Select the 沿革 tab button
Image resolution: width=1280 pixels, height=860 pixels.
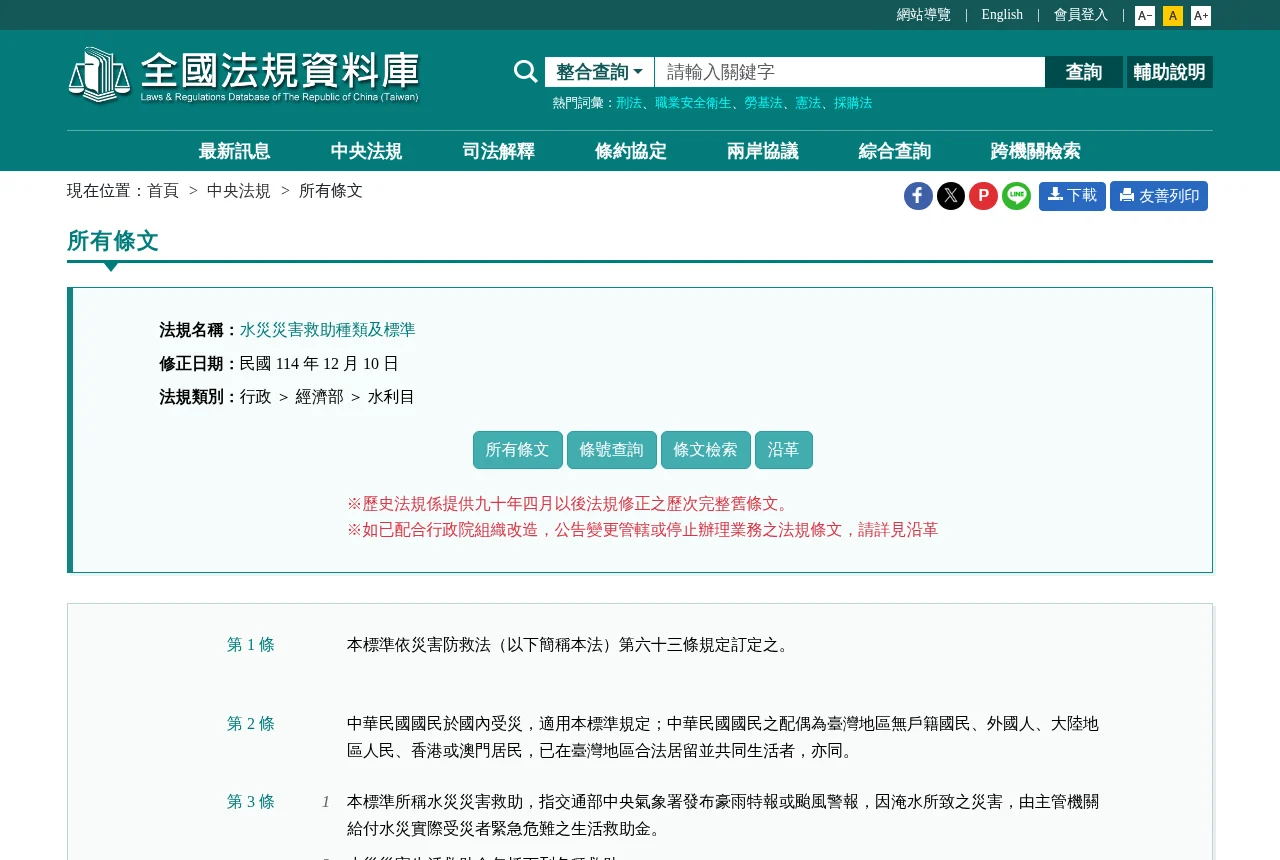(x=784, y=450)
